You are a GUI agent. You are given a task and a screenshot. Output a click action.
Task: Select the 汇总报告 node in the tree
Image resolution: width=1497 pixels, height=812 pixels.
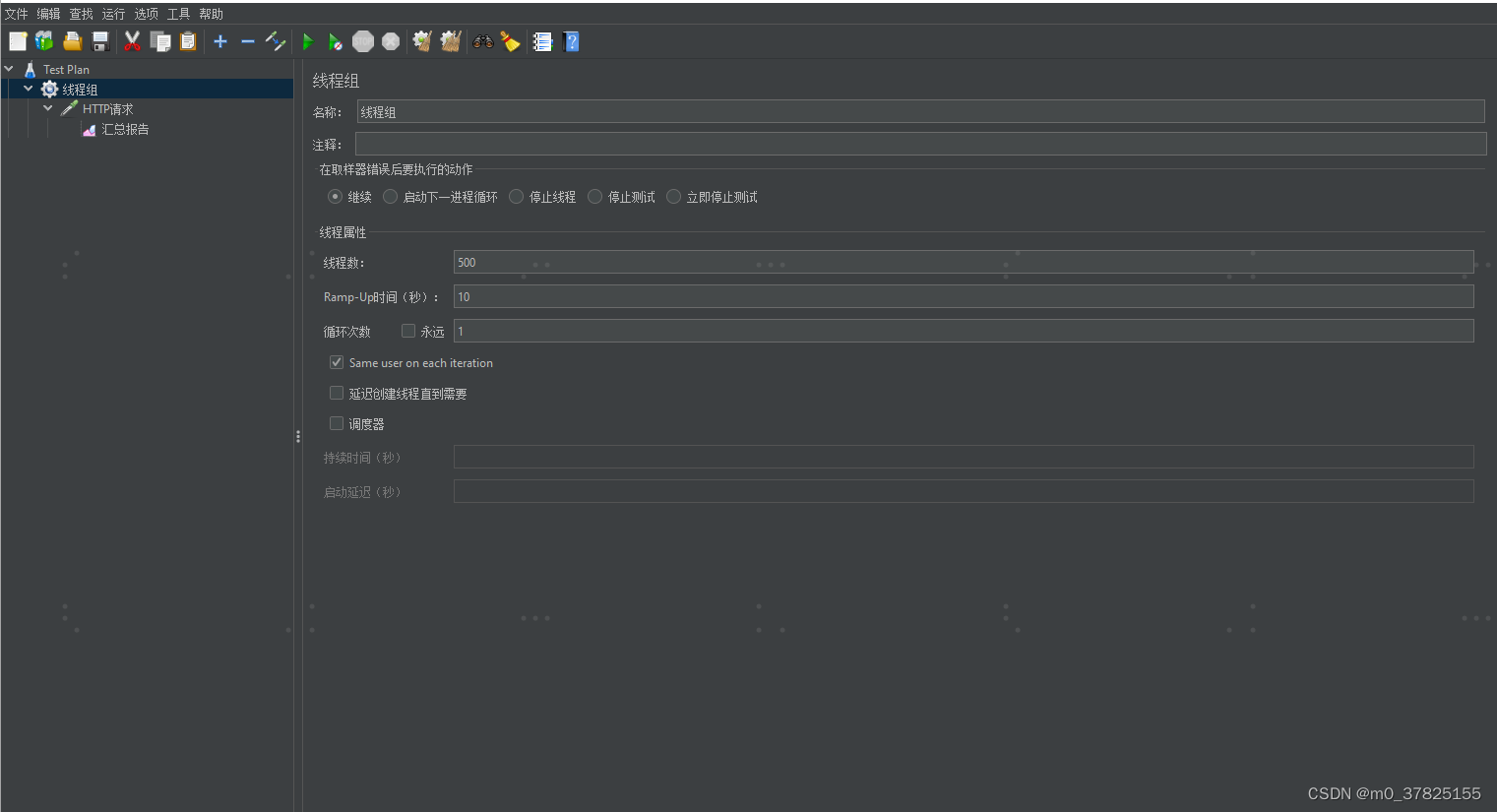point(124,129)
